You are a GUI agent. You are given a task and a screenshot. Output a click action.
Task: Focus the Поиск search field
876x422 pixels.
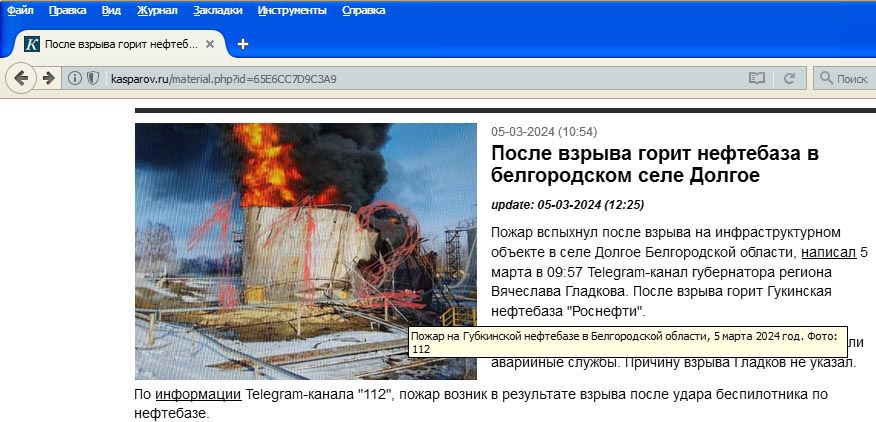[845, 78]
